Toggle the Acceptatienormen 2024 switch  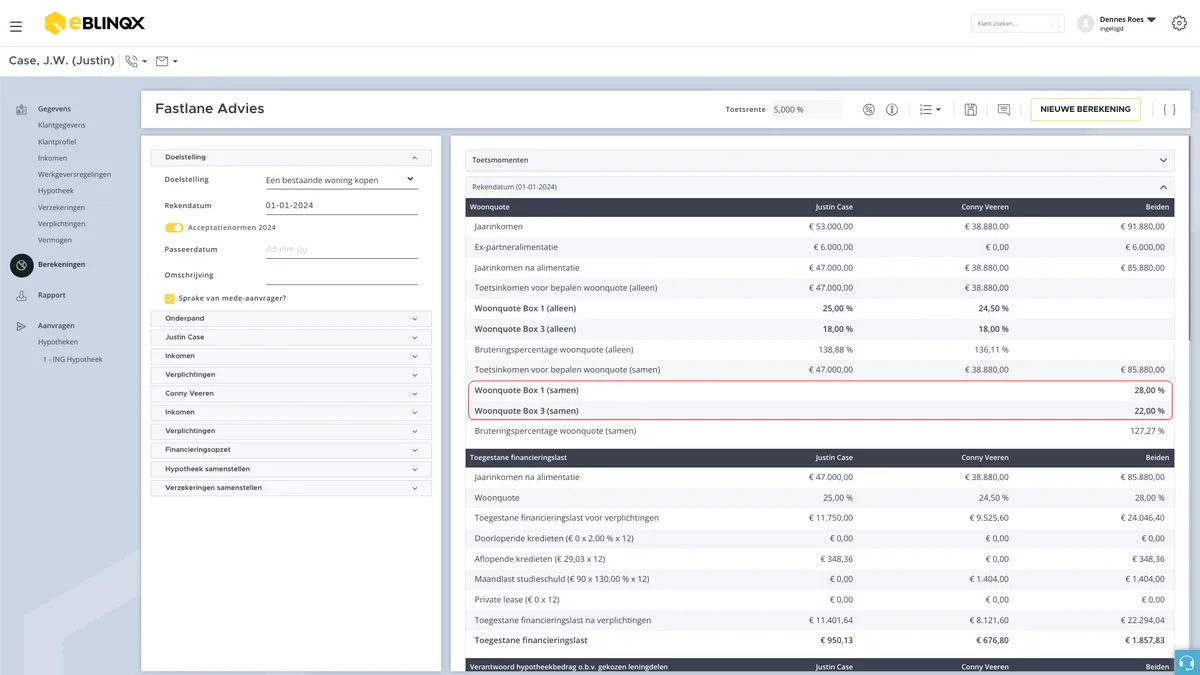point(174,228)
